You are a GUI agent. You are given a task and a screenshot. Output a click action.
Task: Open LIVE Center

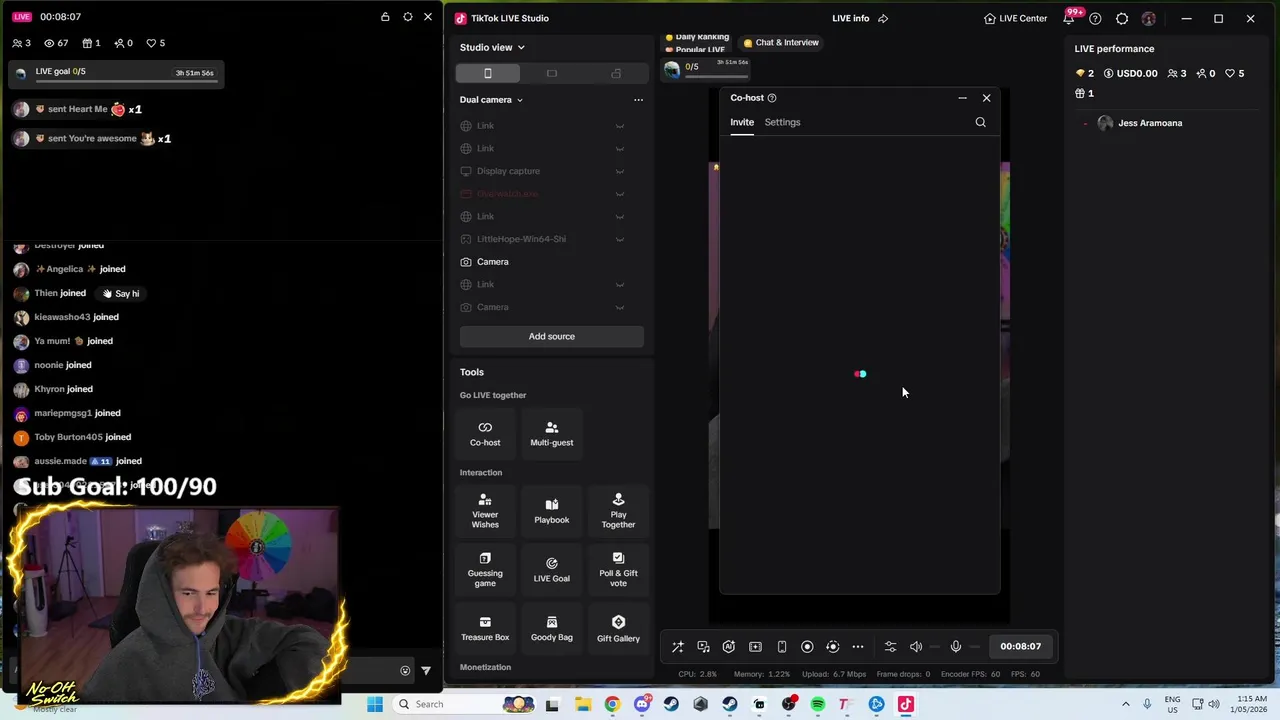click(1015, 18)
